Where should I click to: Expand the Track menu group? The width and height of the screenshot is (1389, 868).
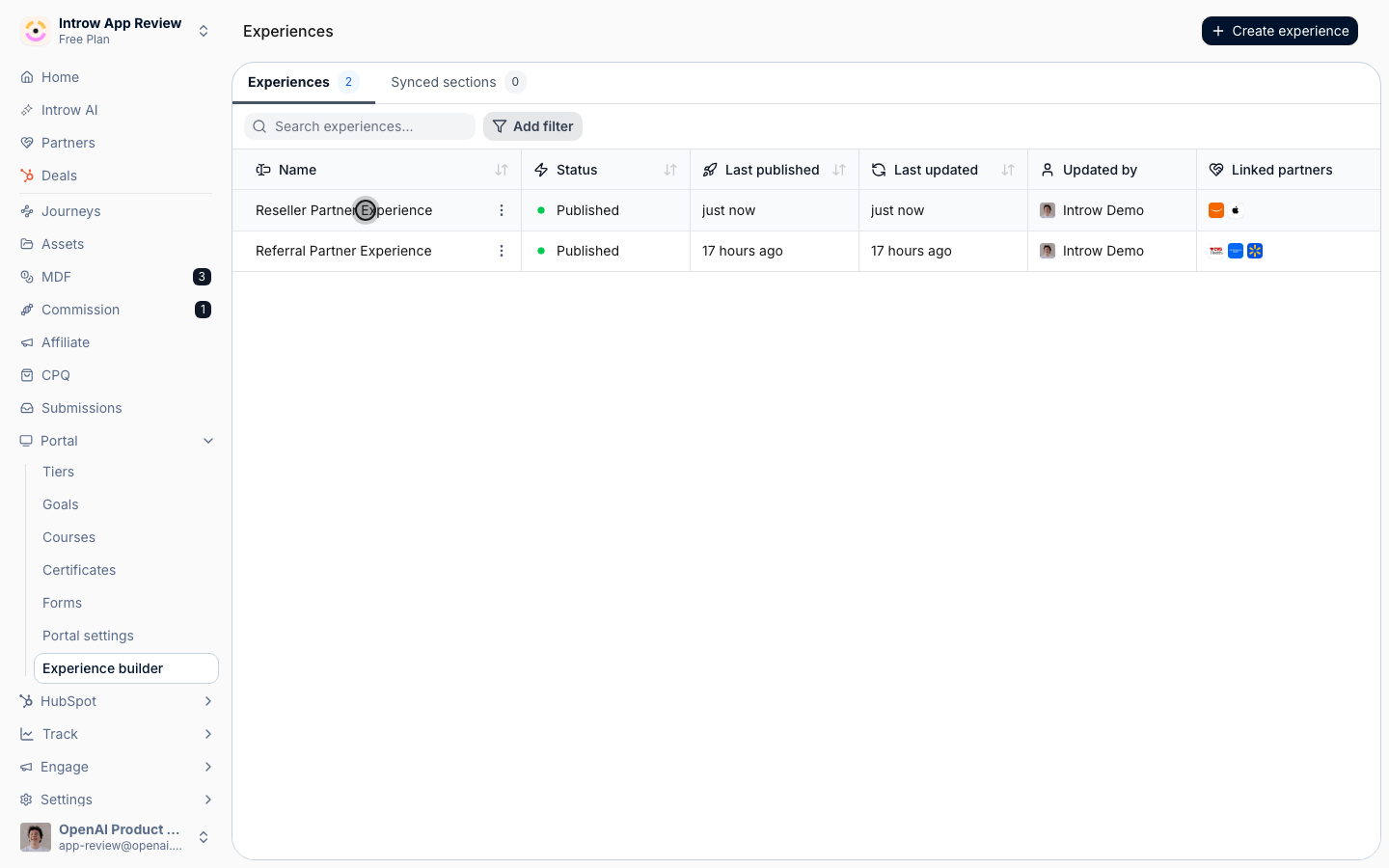tap(116, 734)
